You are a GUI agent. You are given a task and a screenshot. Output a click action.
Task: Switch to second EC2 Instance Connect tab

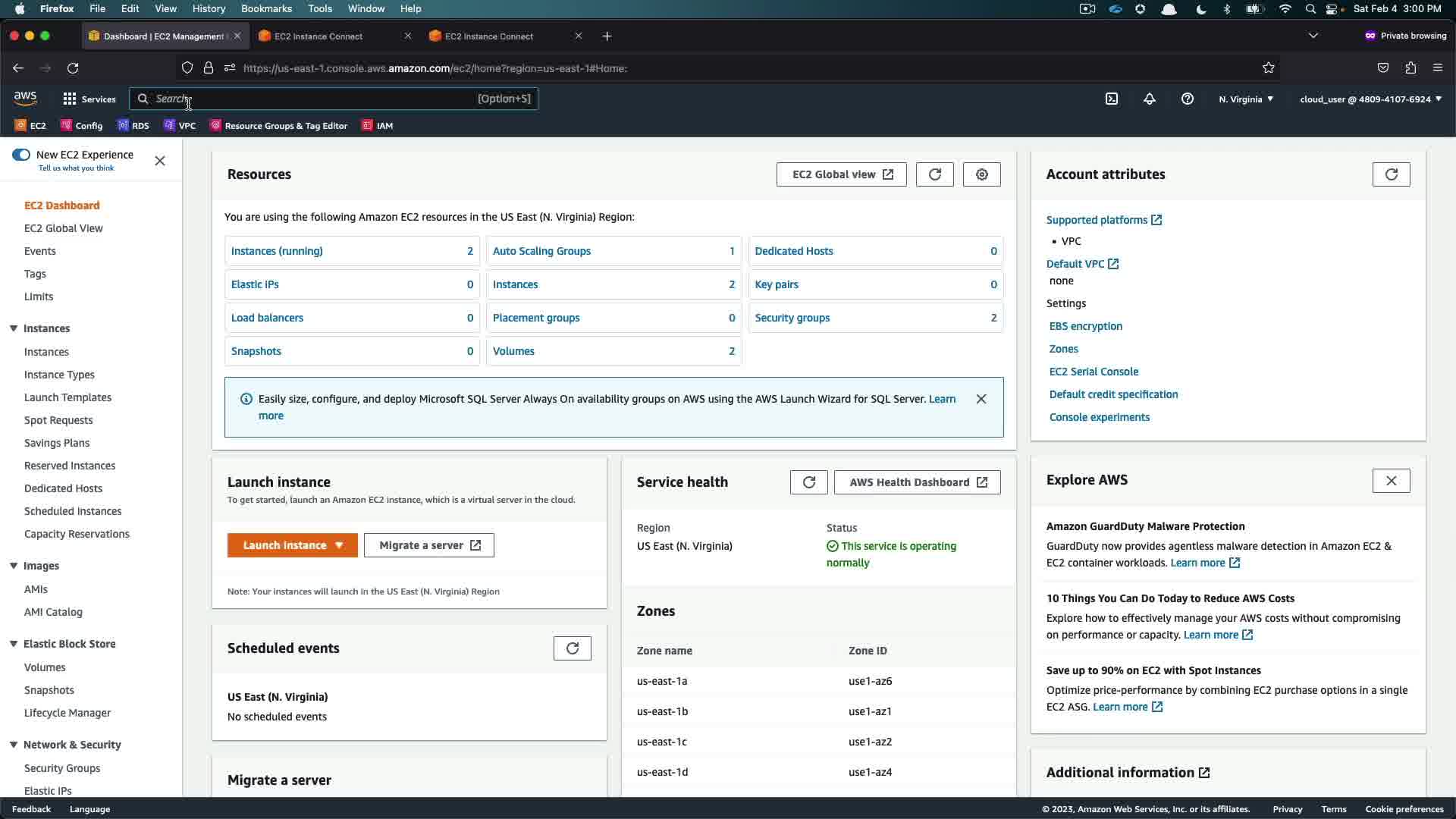click(x=489, y=36)
